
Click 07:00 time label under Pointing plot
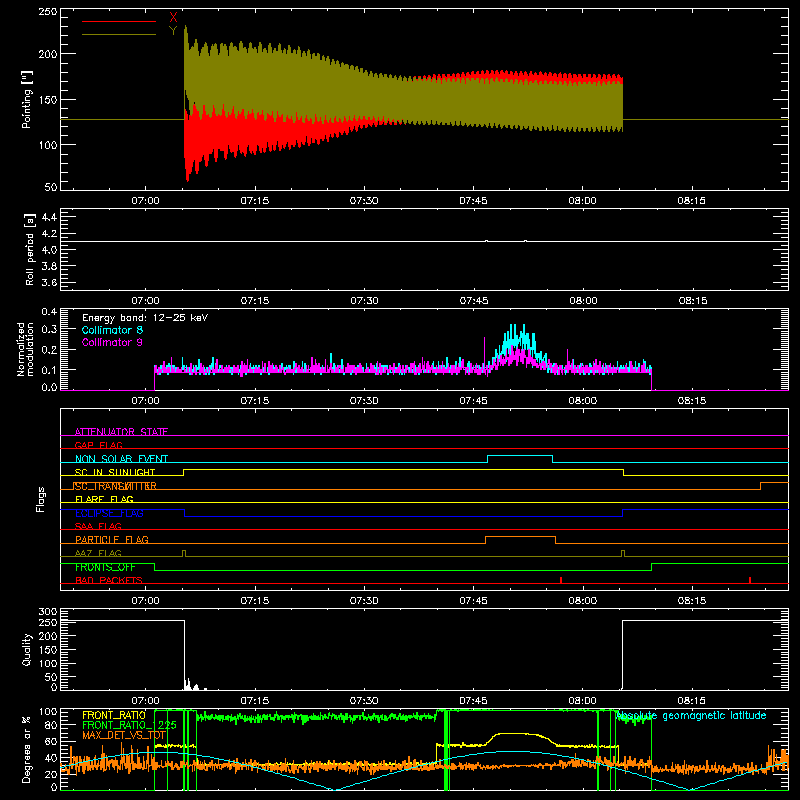pyautogui.click(x=145, y=201)
